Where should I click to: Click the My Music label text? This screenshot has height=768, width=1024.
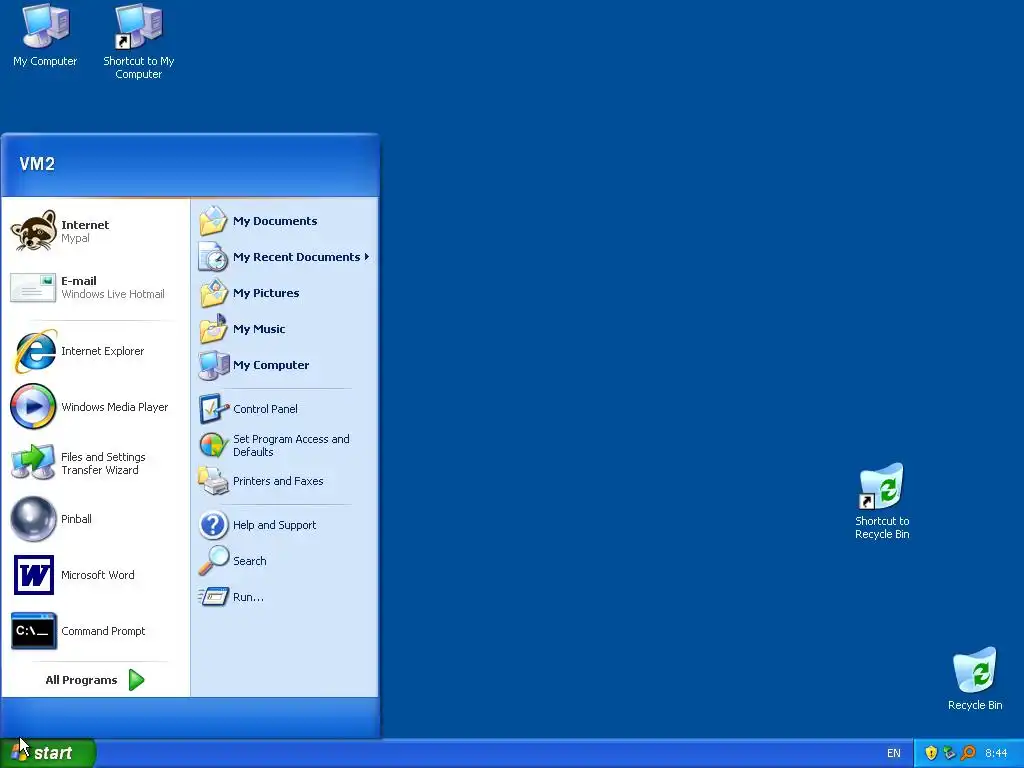259,329
